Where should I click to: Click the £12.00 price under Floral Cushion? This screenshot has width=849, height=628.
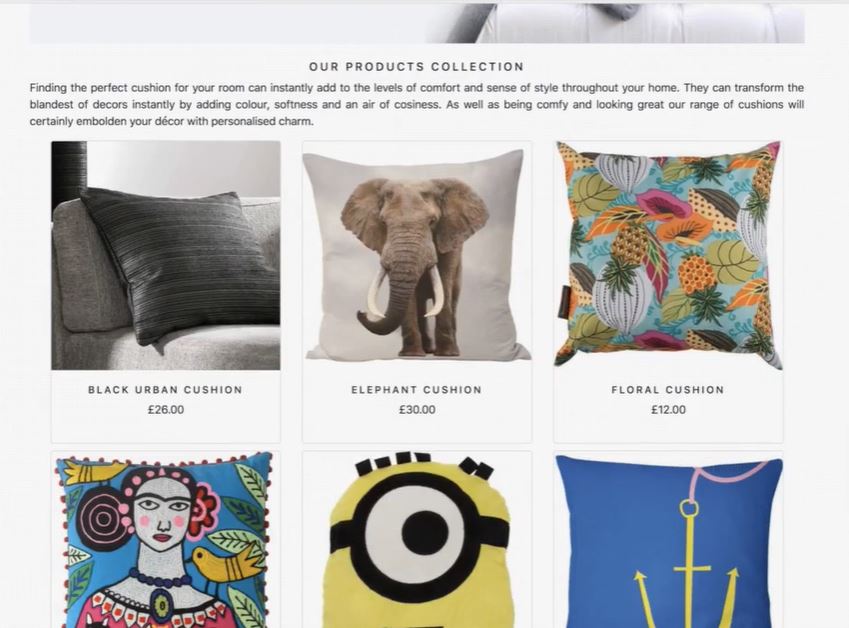click(668, 410)
